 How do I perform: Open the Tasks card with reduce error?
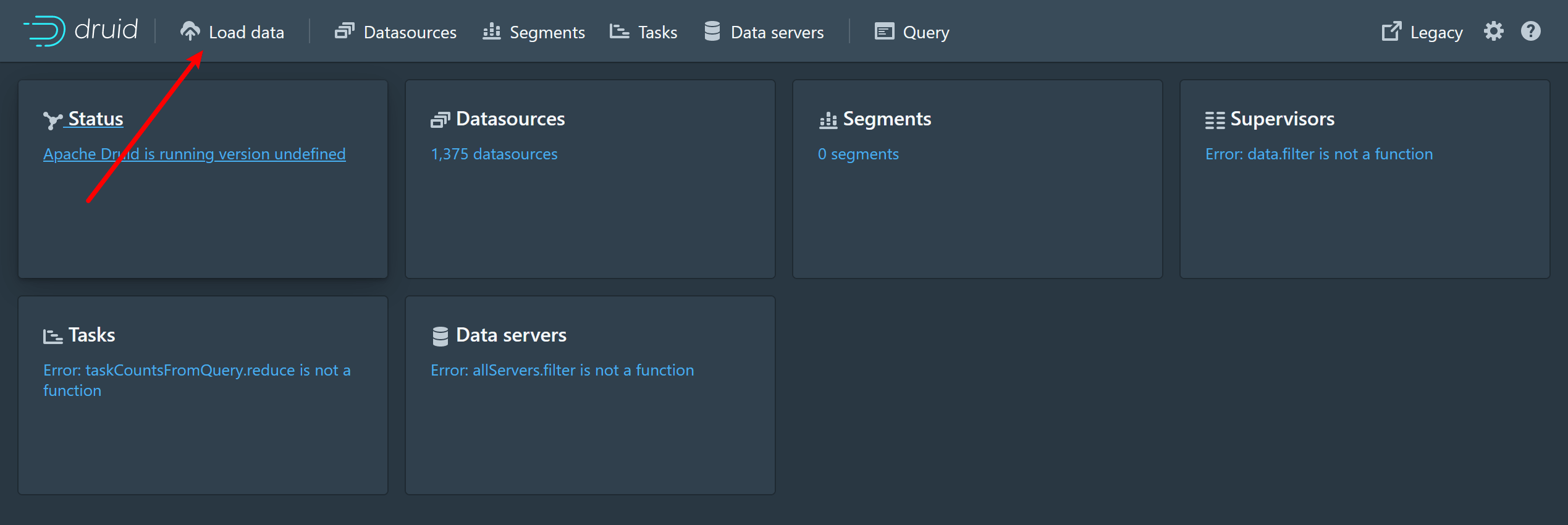tap(203, 395)
